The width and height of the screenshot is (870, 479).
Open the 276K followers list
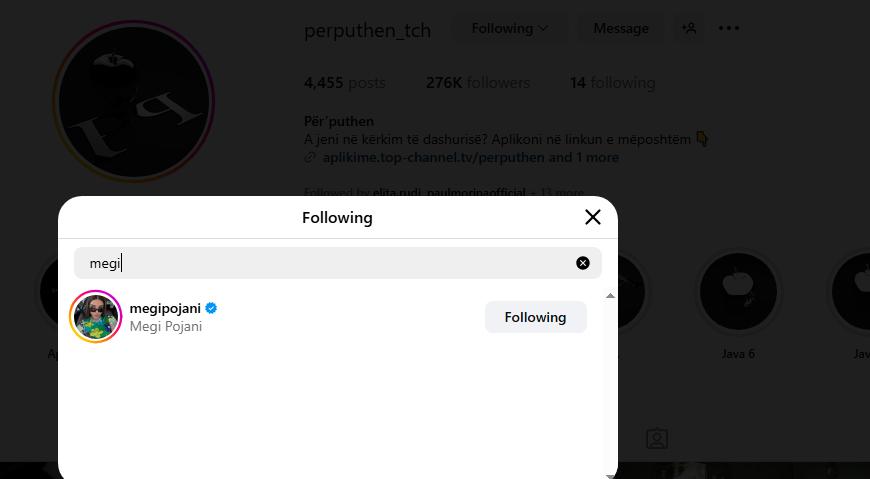(478, 83)
